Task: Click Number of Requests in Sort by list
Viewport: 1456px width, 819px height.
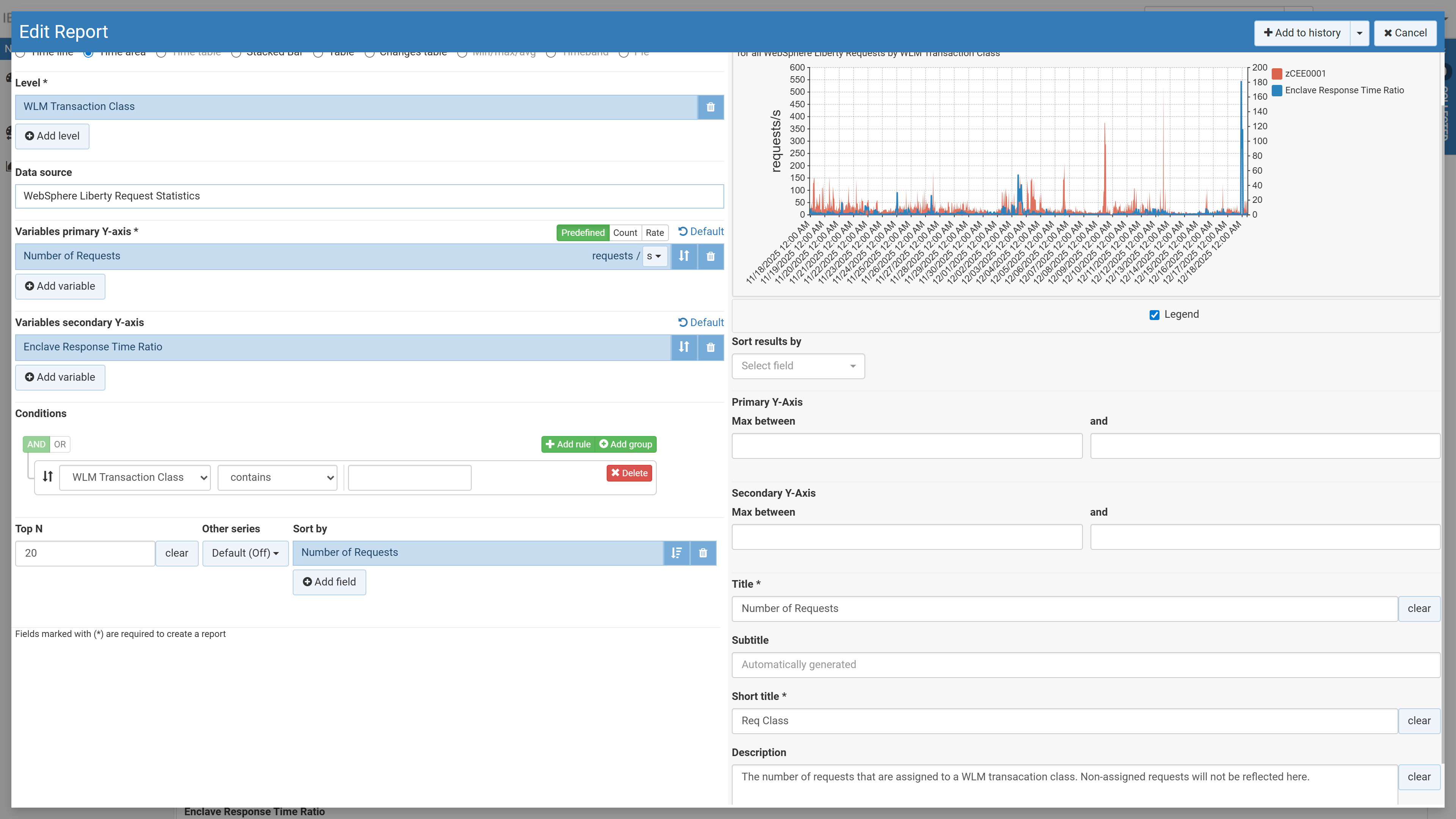Action: (478, 553)
